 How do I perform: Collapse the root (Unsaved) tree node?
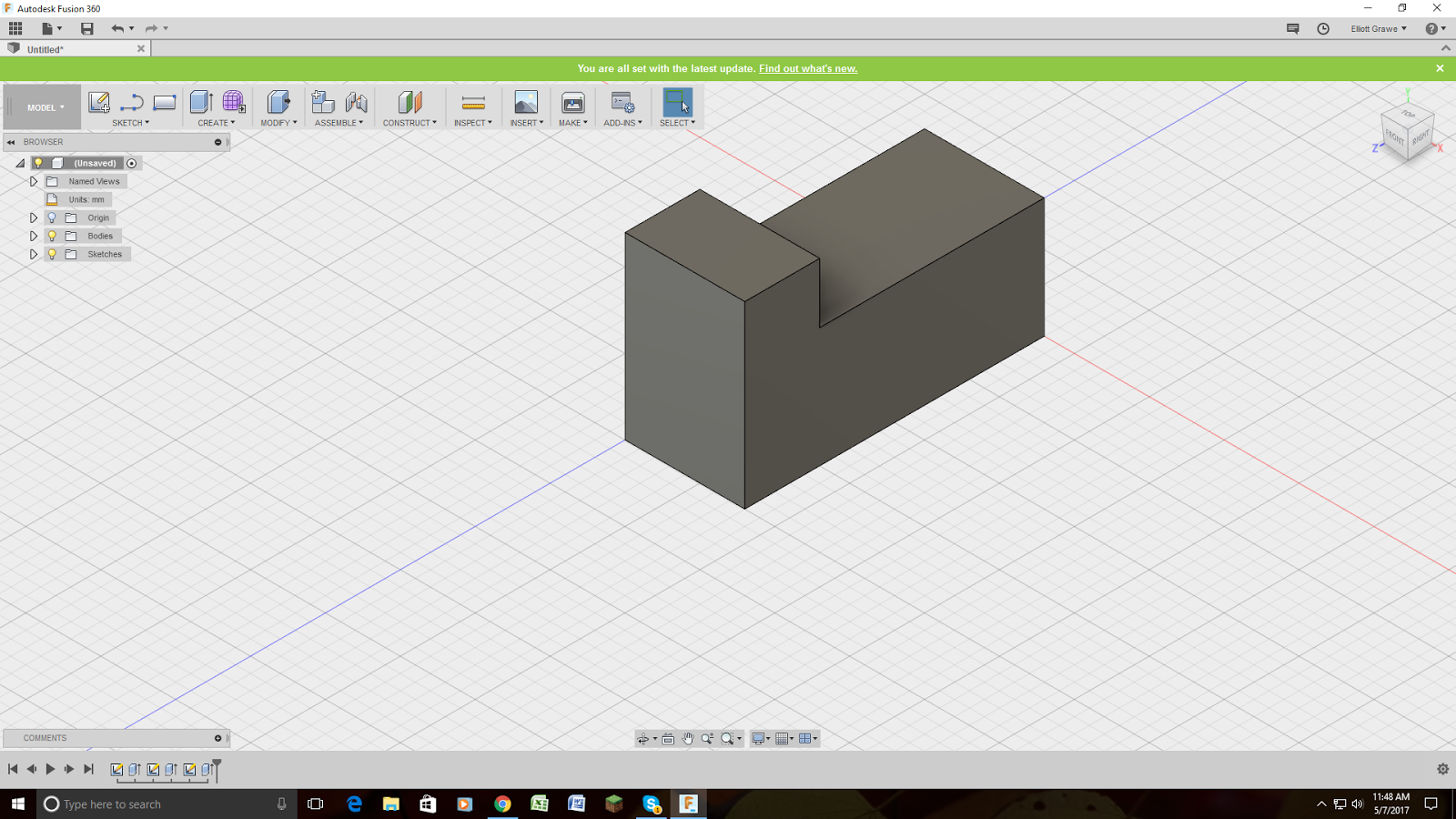tap(20, 163)
